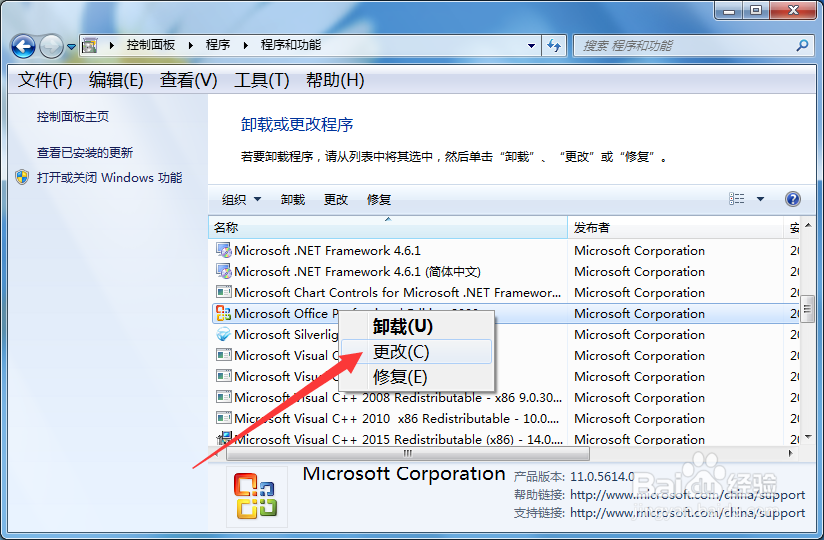Click the magnifier search icon

pyautogui.click(x=802, y=46)
